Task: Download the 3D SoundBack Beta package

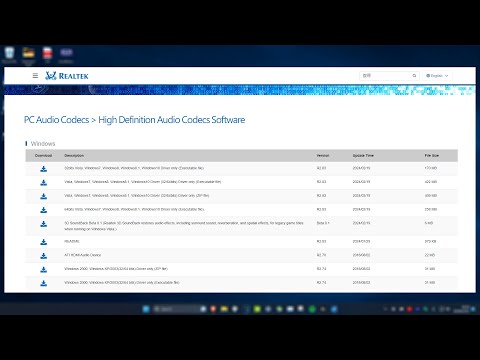Action: pyautogui.click(x=43, y=224)
